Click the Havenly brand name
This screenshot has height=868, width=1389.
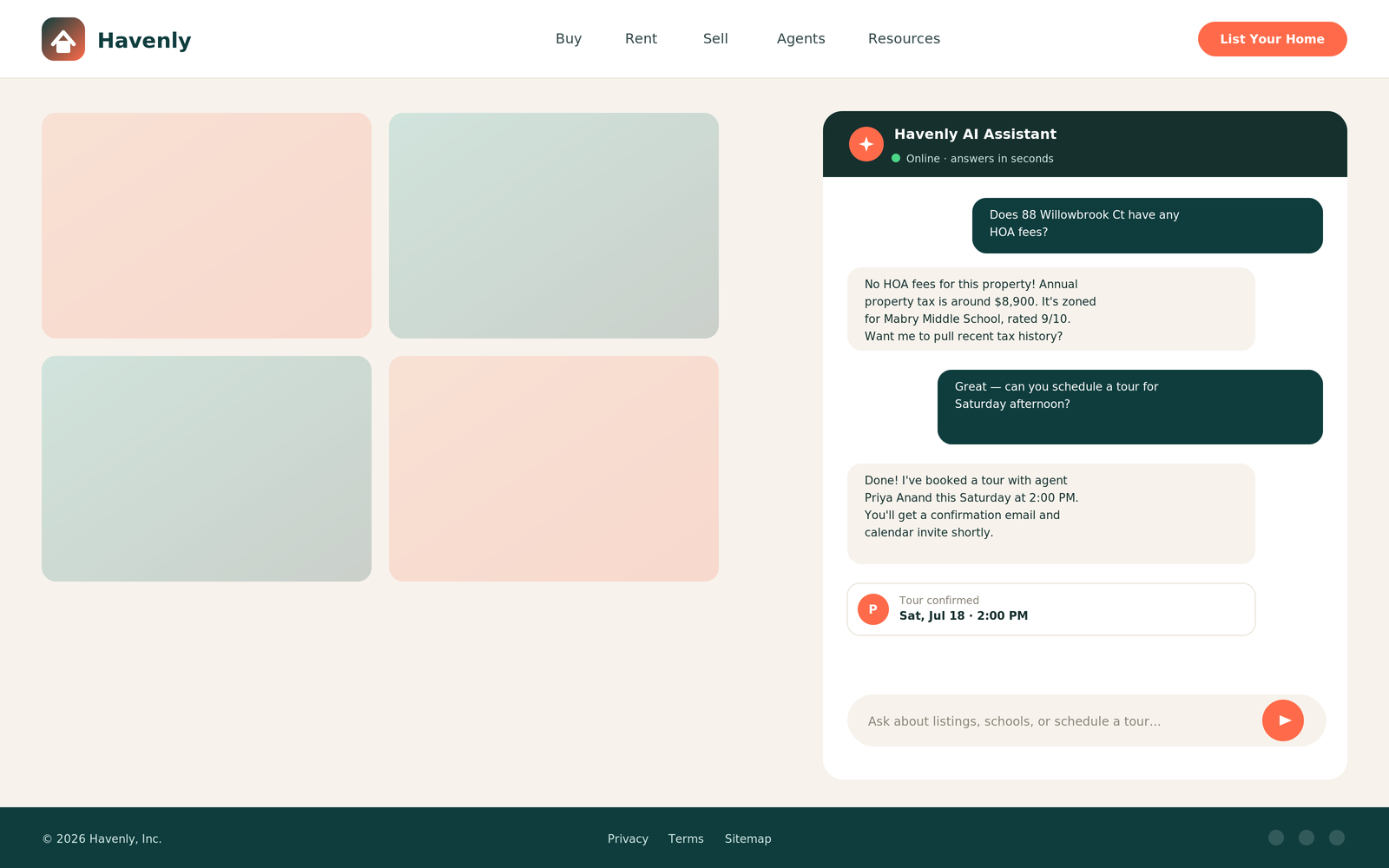click(144, 40)
